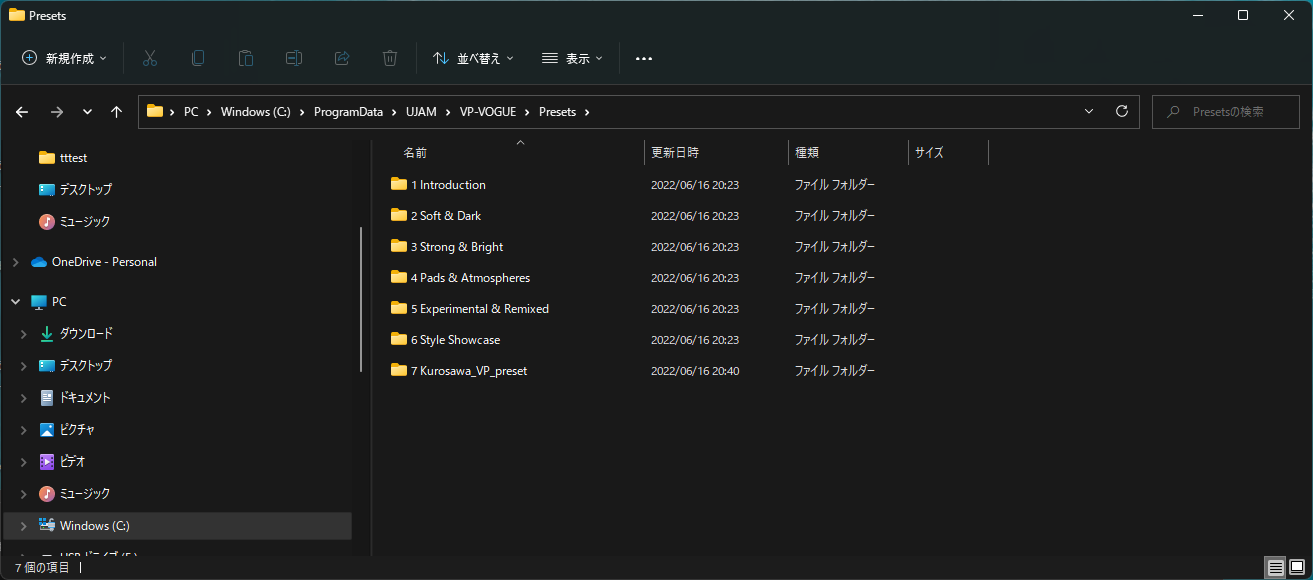
Task: Refresh the current folder view
Action: 1121,111
